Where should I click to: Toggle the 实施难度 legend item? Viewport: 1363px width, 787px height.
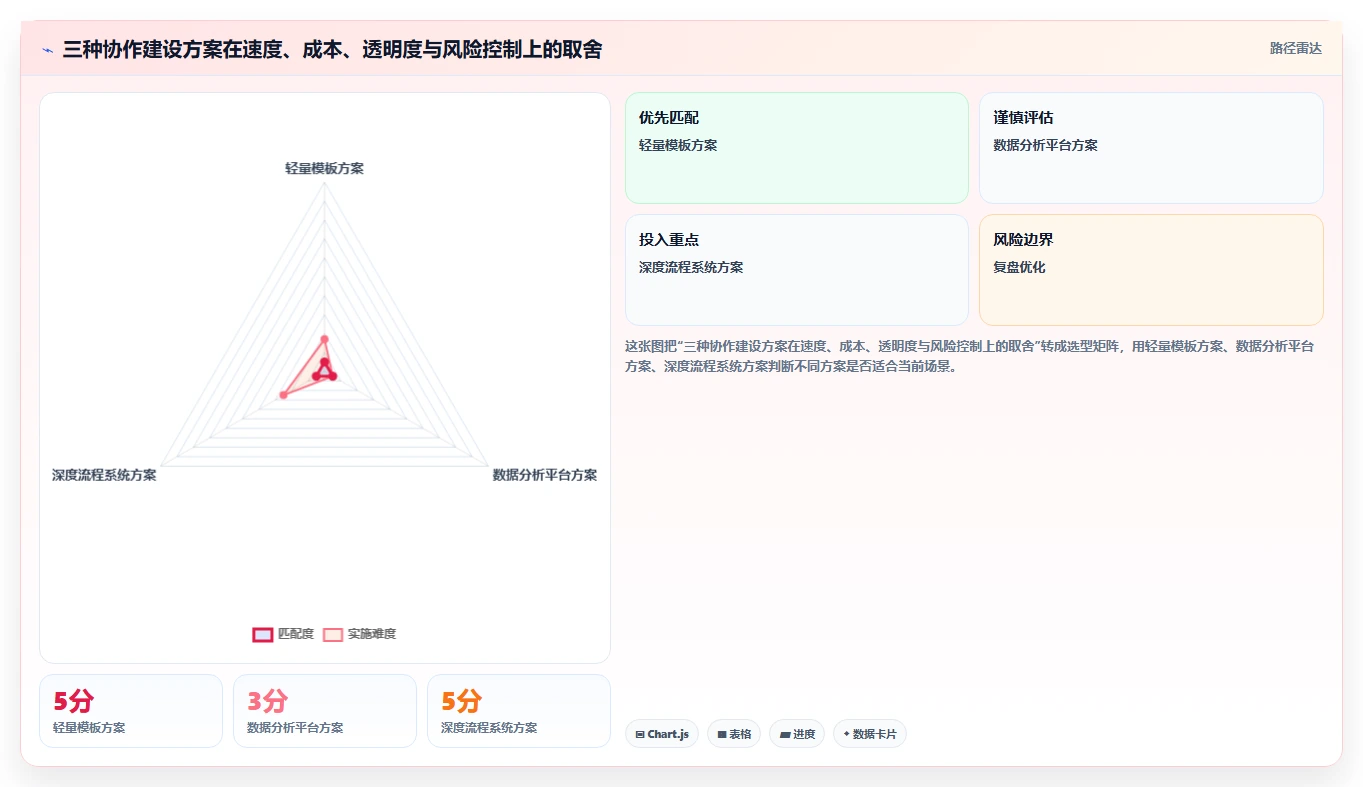click(x=359, y=634)
